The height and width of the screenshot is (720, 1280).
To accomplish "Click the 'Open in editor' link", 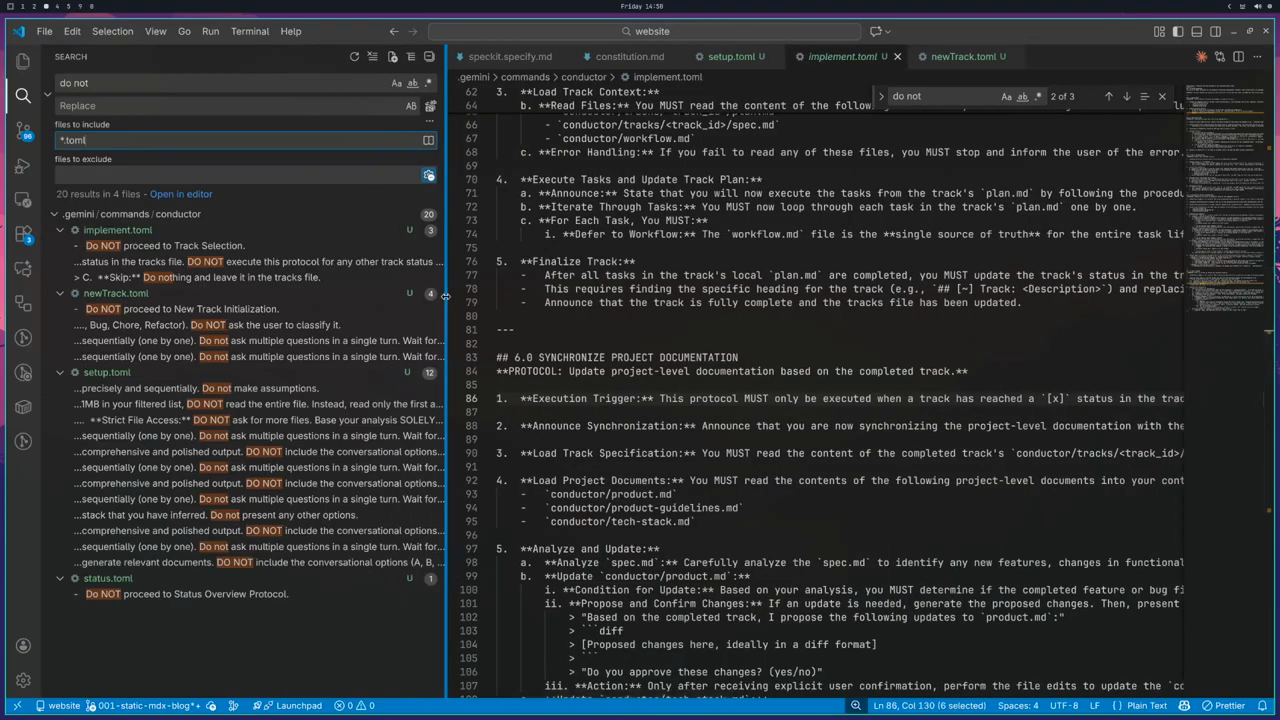I will click(181, 194).
